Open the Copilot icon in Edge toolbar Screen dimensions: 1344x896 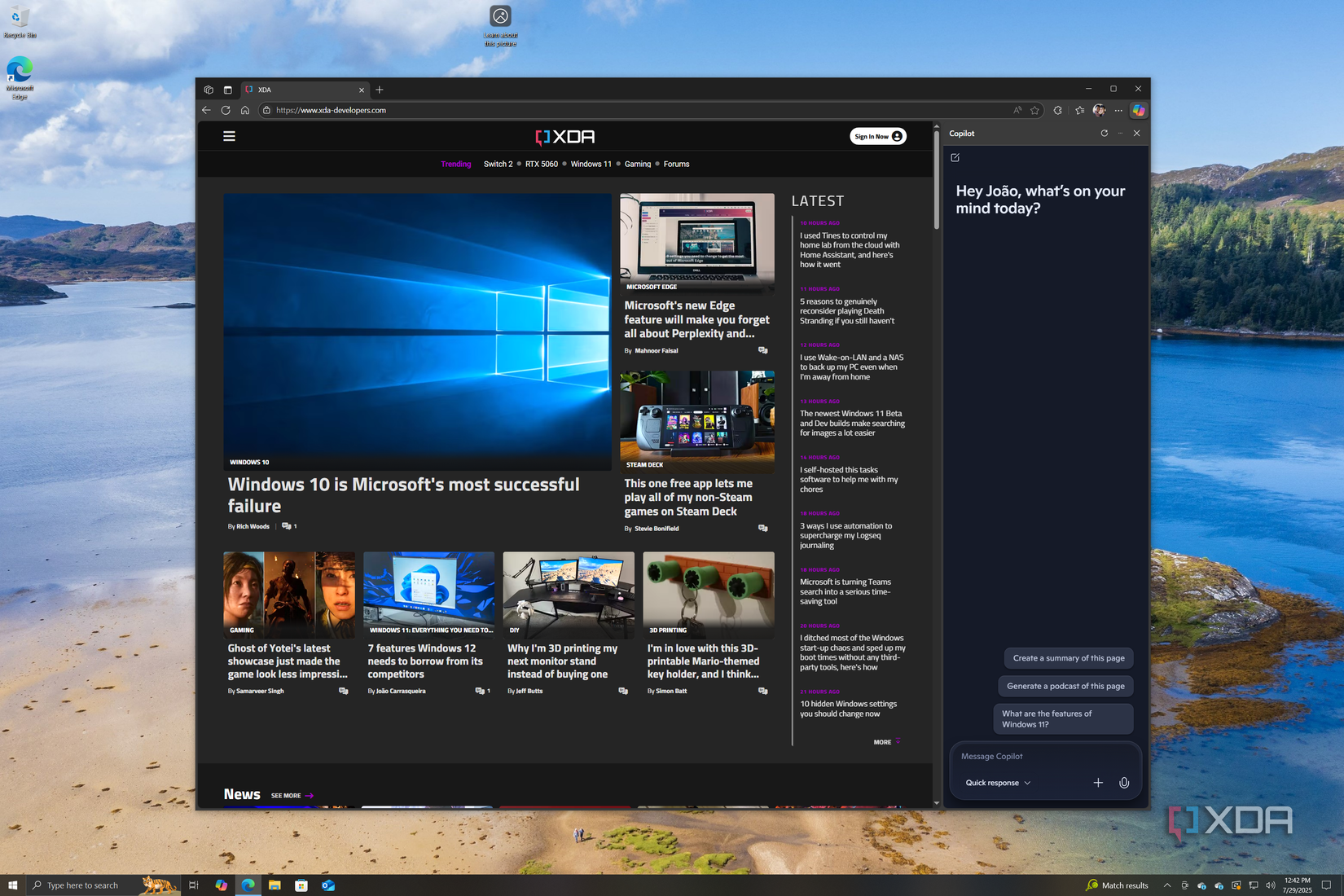(1139, 110)
